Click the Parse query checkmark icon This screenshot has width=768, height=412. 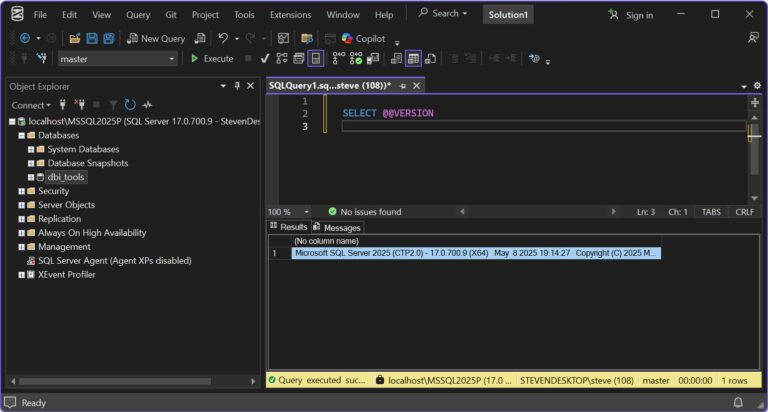point(264,59)
